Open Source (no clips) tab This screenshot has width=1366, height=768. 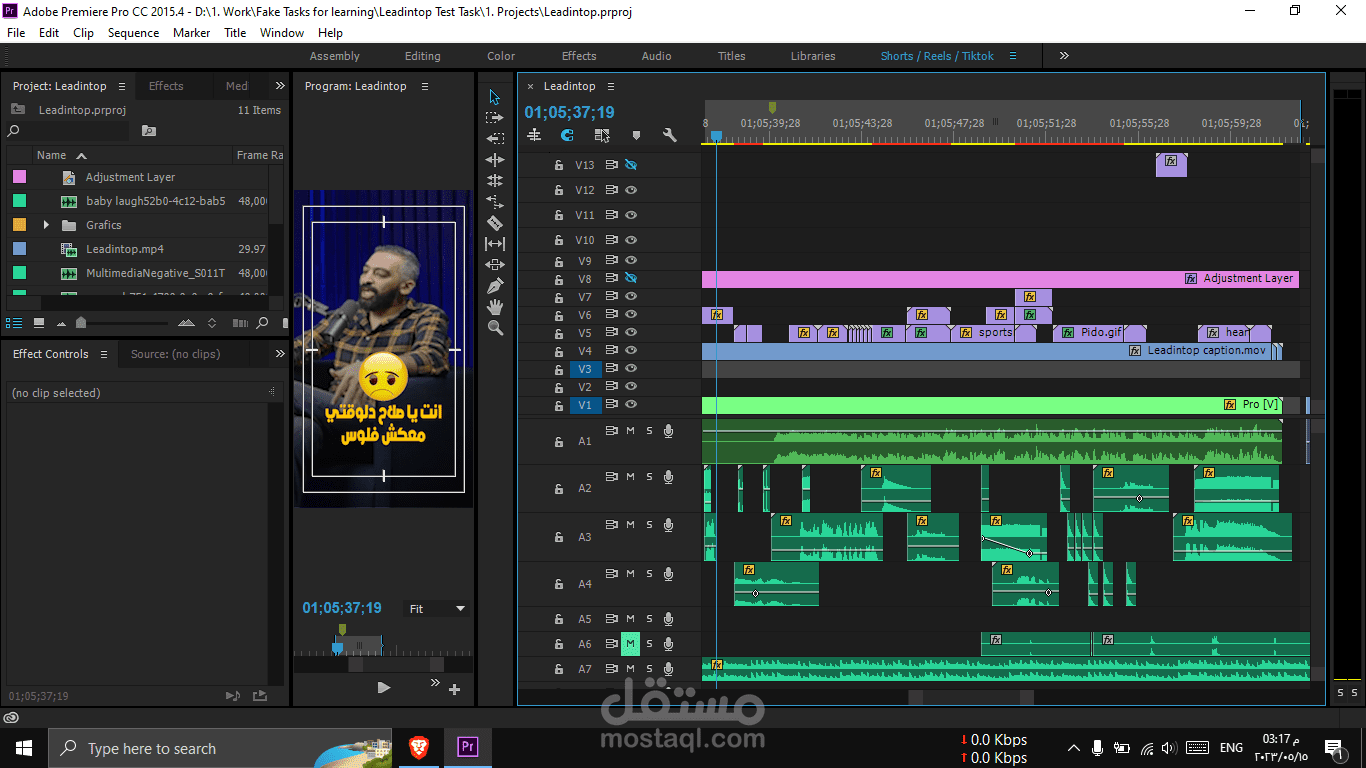[175, 354]
